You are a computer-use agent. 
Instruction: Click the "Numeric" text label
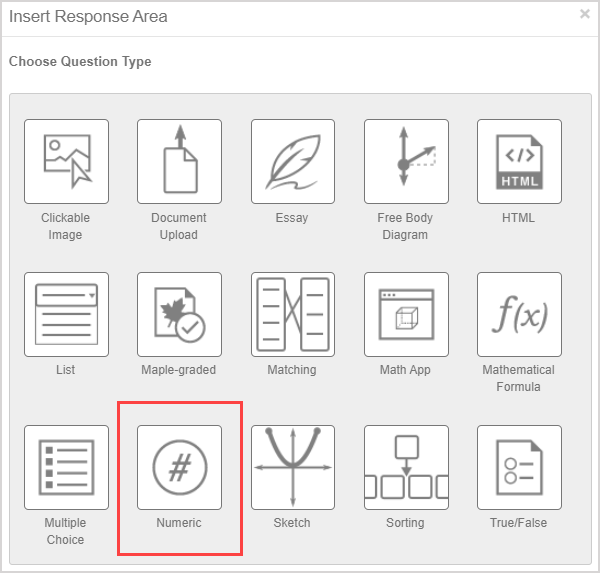point(179,523)
